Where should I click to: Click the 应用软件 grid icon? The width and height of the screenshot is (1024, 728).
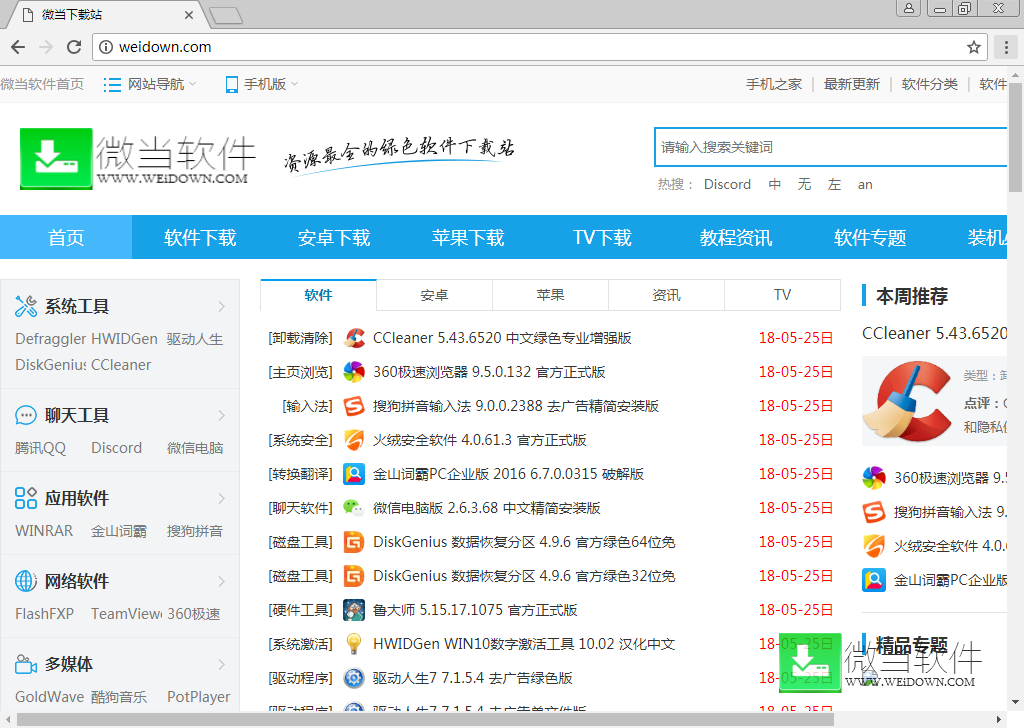pos(26,498)
